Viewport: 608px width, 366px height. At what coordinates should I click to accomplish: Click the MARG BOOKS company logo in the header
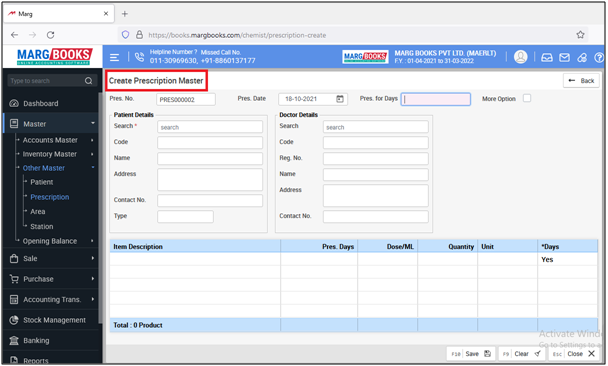(365, 57)
